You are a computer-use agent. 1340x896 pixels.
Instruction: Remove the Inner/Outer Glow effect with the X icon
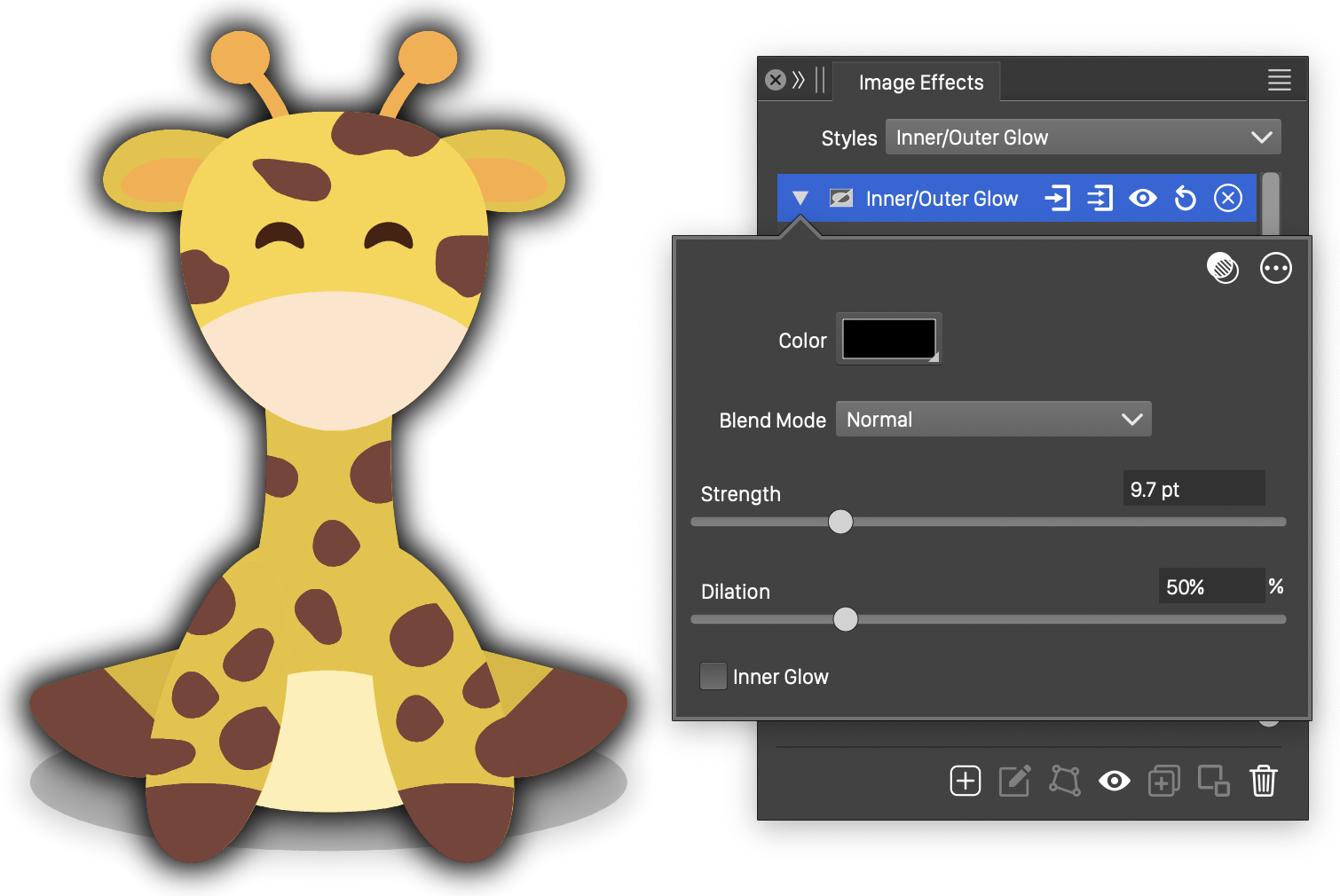click(1227, 198)
